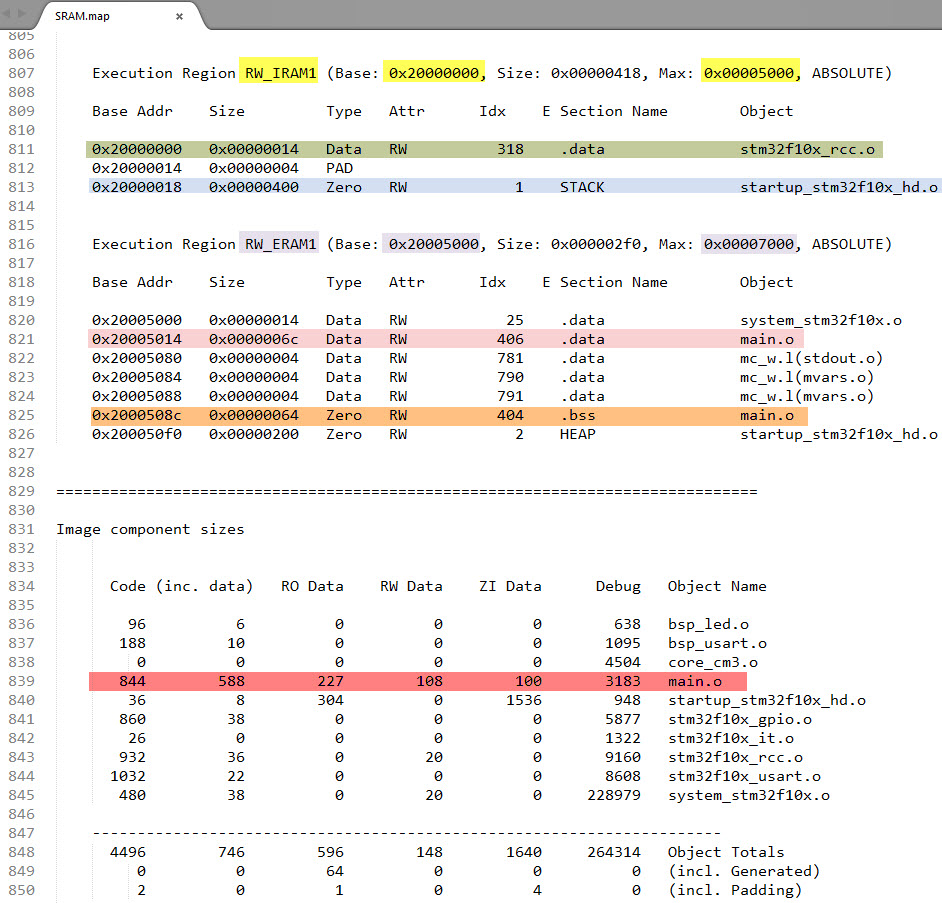Click highlighted RW_IRAM1 region name

(x=280, y=73)
